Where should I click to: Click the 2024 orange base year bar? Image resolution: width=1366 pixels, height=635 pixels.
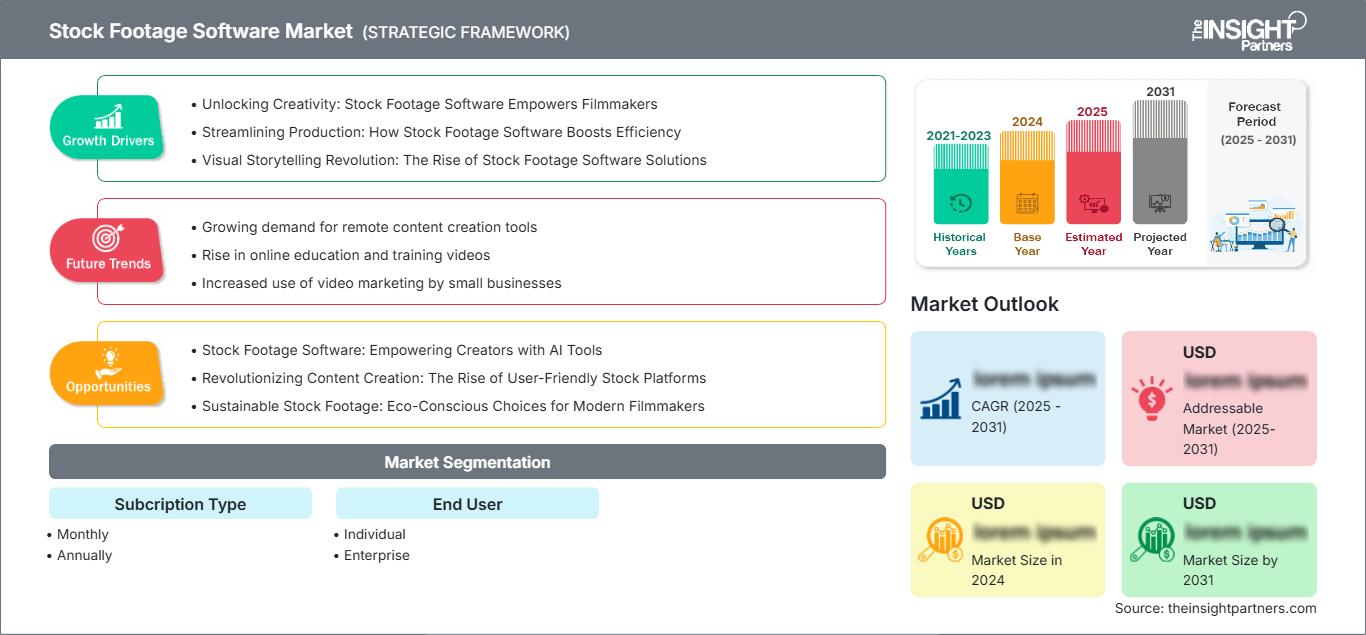(1027, 177)
